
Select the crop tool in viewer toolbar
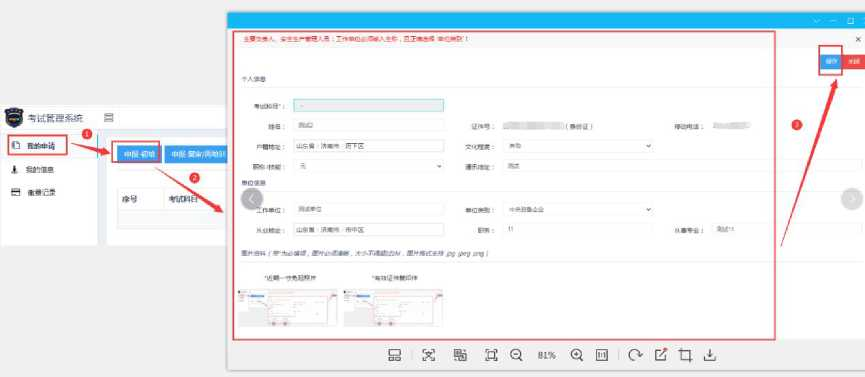(685, 355)
